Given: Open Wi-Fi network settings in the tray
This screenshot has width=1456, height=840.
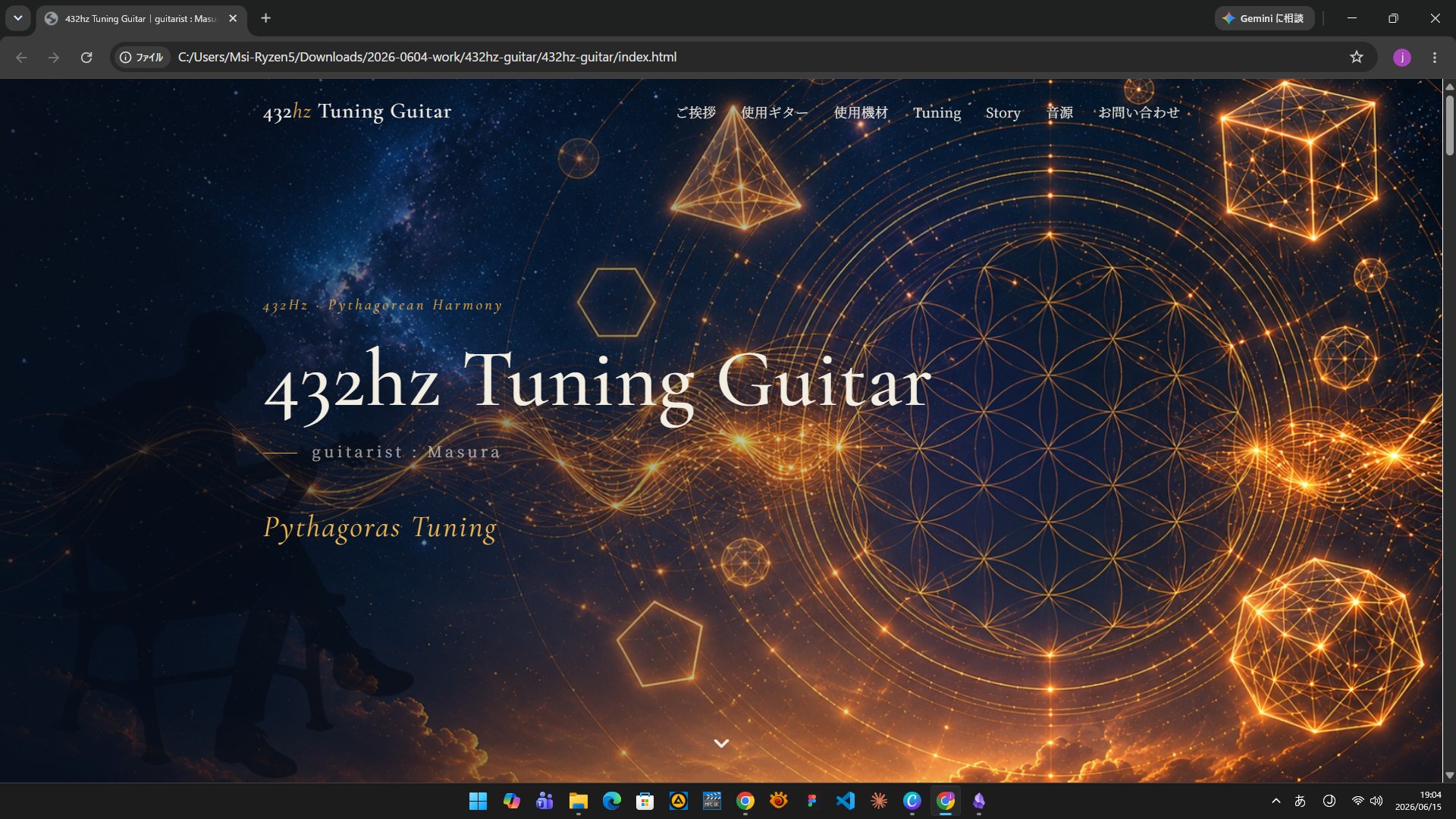Looking at the screenshot, I should (1358, 801).
